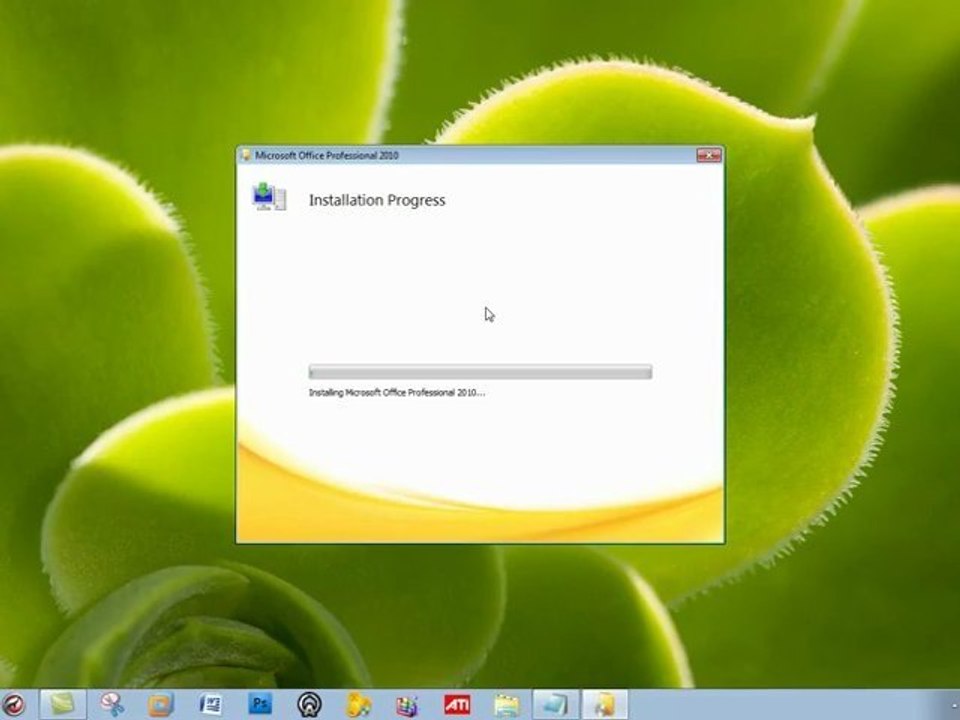The height and width of the screenshot is (720, 960).
Task: Open the green sticky note taskbar item
Action: [x=62, y=704]
